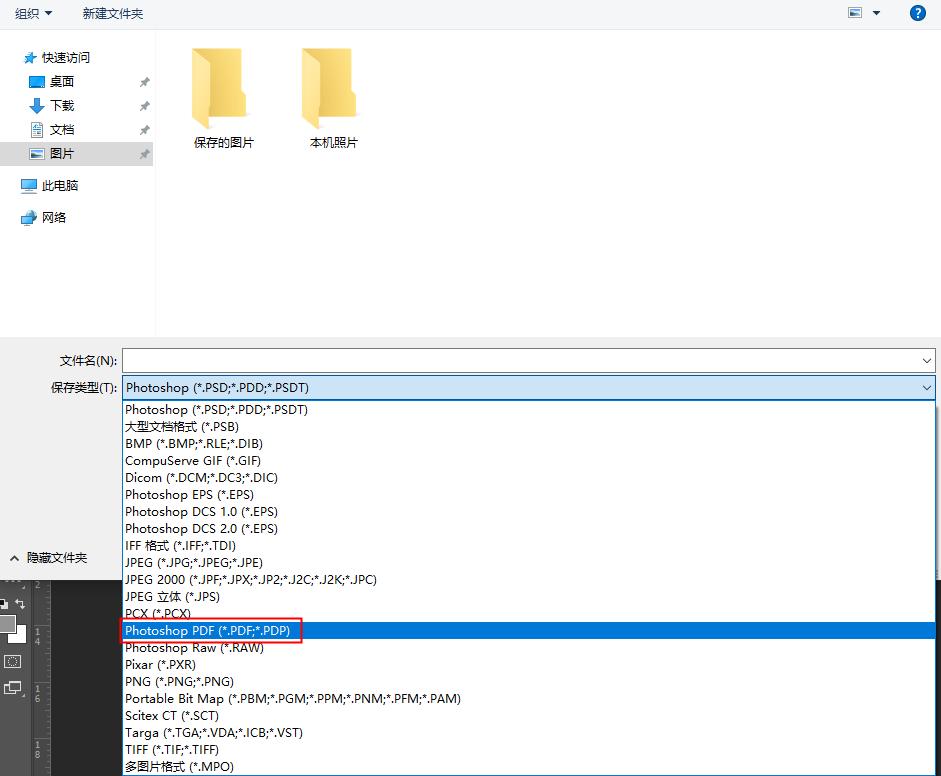Viewport: 941px width, 776px height.
Task: Click the 新建文件夹 button
Action: coord(112,13)
